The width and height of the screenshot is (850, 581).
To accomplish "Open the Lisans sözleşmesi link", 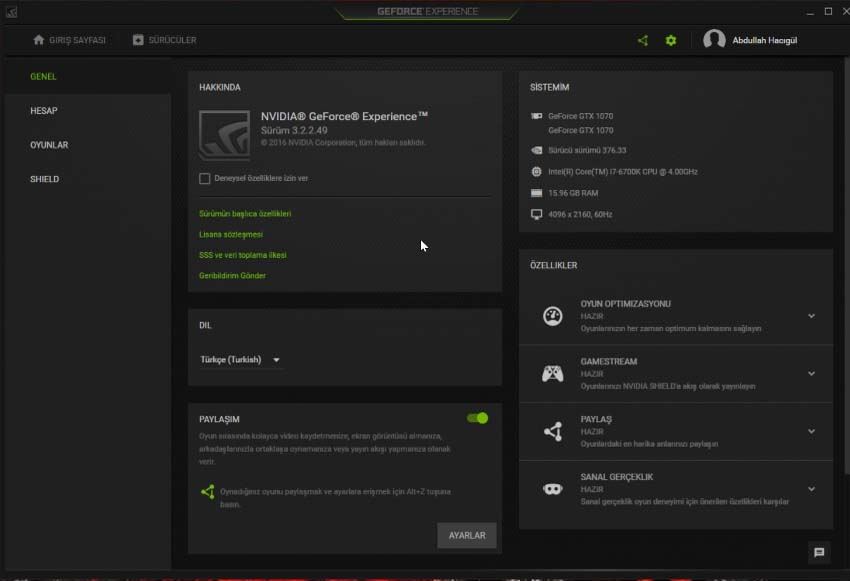I will click(x=231, y=234).
